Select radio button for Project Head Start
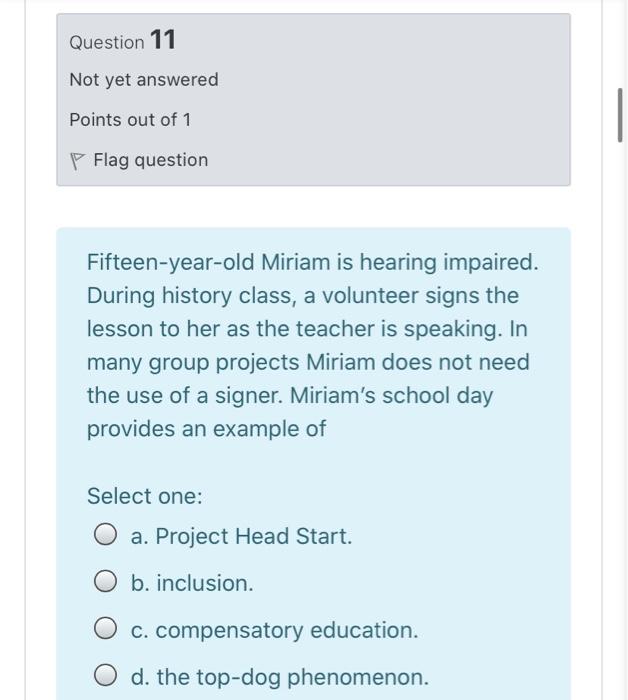The image size is (628, 700). coord(106,534)
